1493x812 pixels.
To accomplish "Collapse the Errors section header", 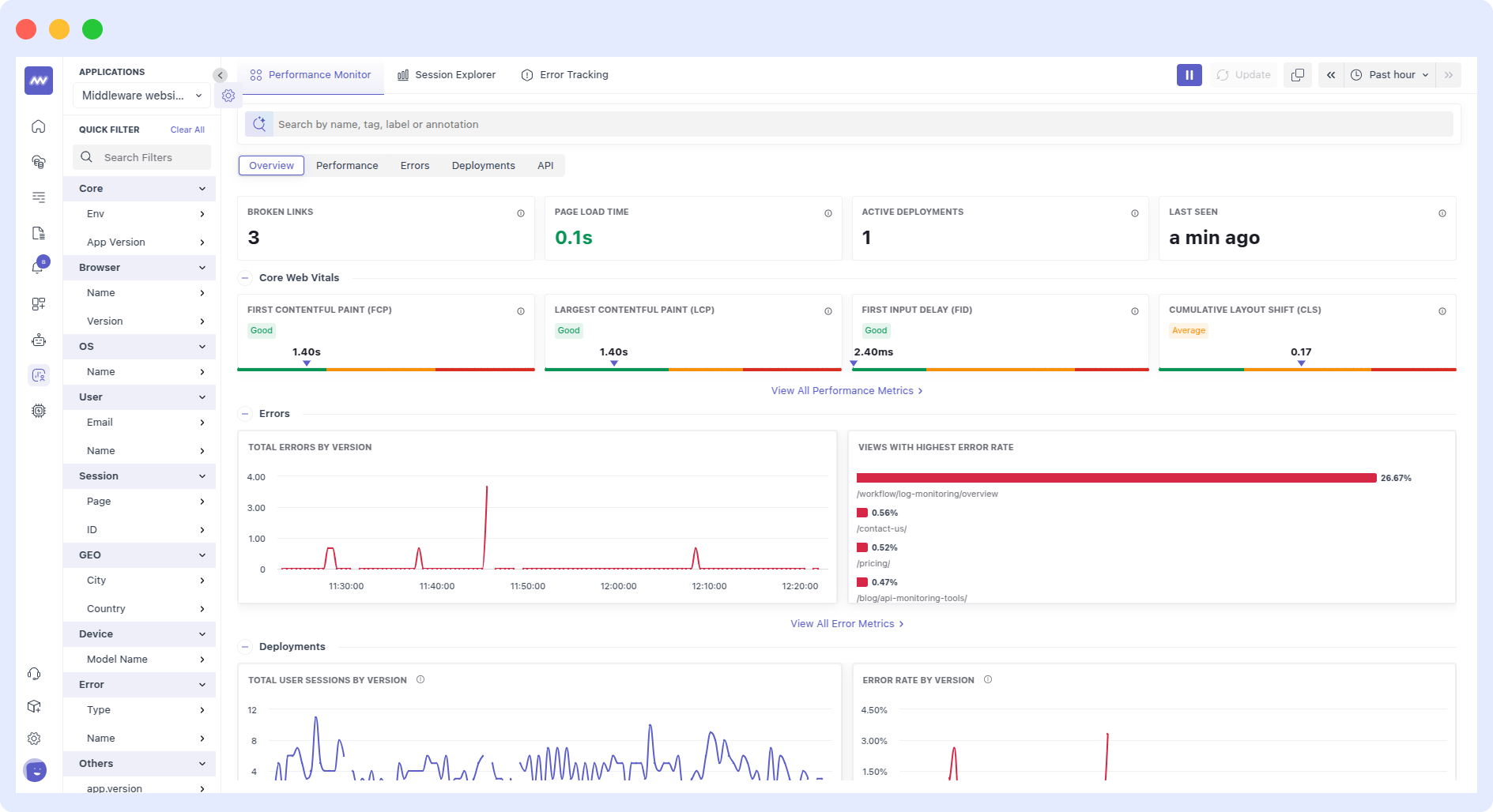I will pos(246,413).
